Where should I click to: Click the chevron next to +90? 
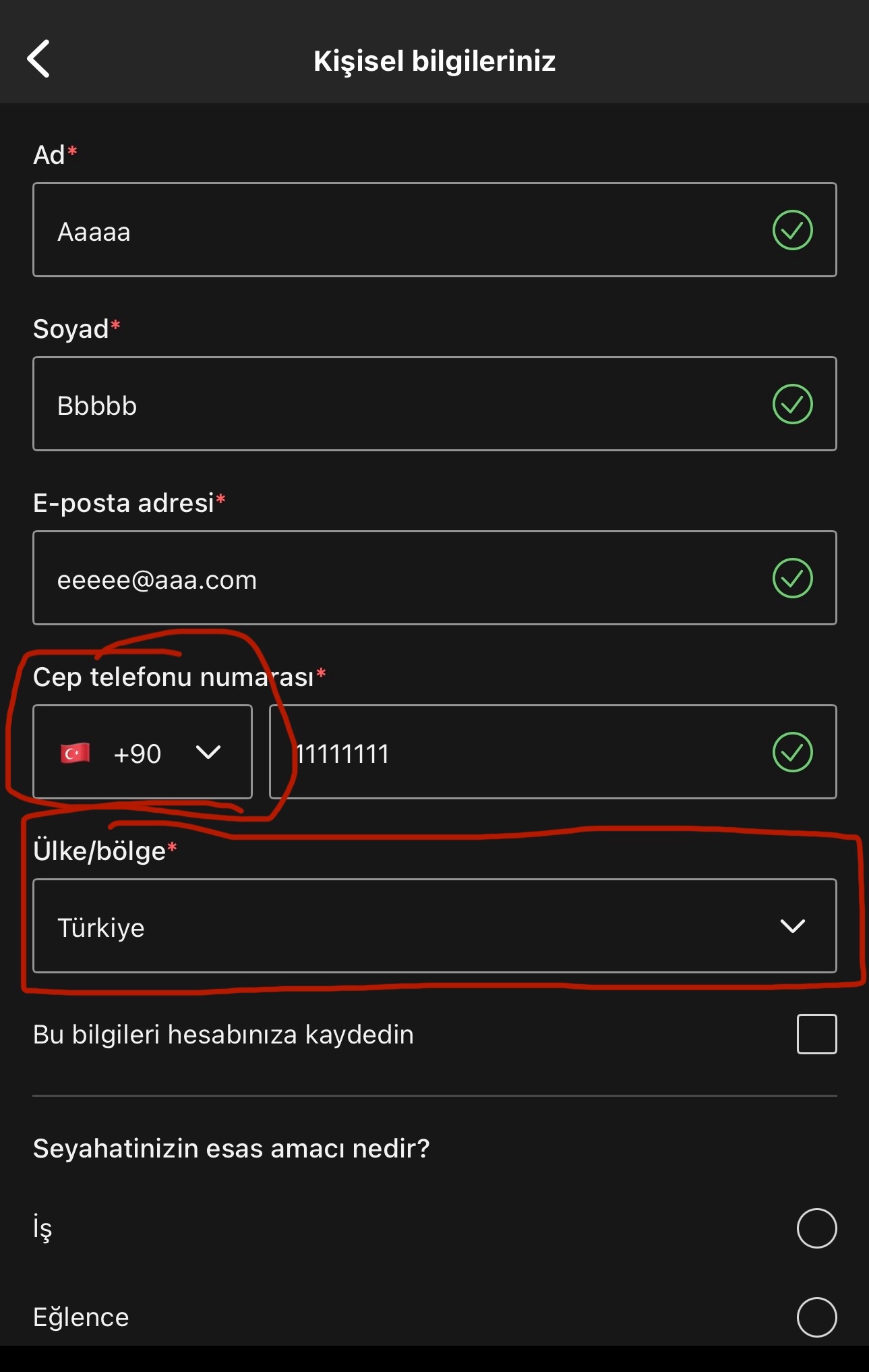208,752
